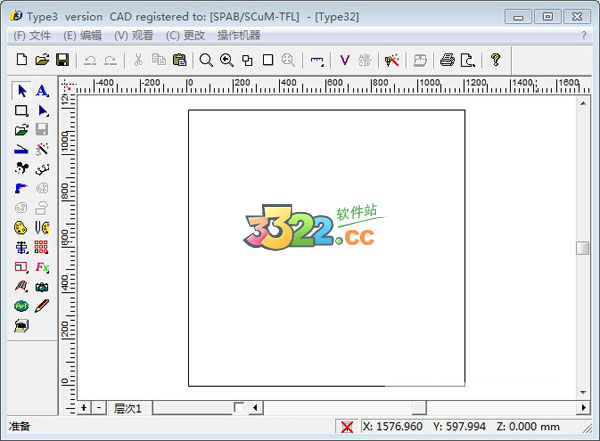Click the vertical scrollbar down arrow

583,392
